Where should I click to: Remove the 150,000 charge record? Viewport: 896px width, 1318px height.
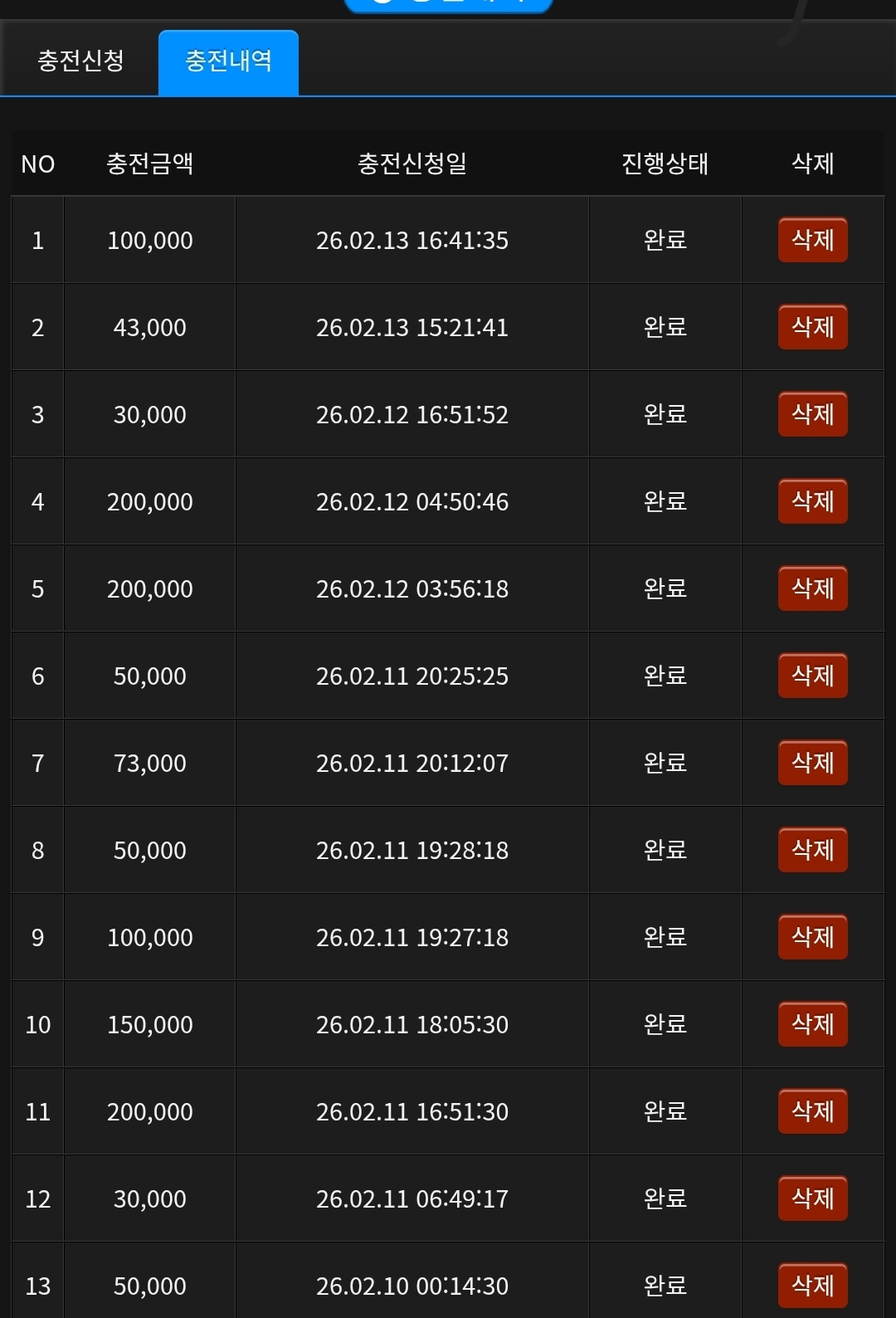[x=812, y=1024]
